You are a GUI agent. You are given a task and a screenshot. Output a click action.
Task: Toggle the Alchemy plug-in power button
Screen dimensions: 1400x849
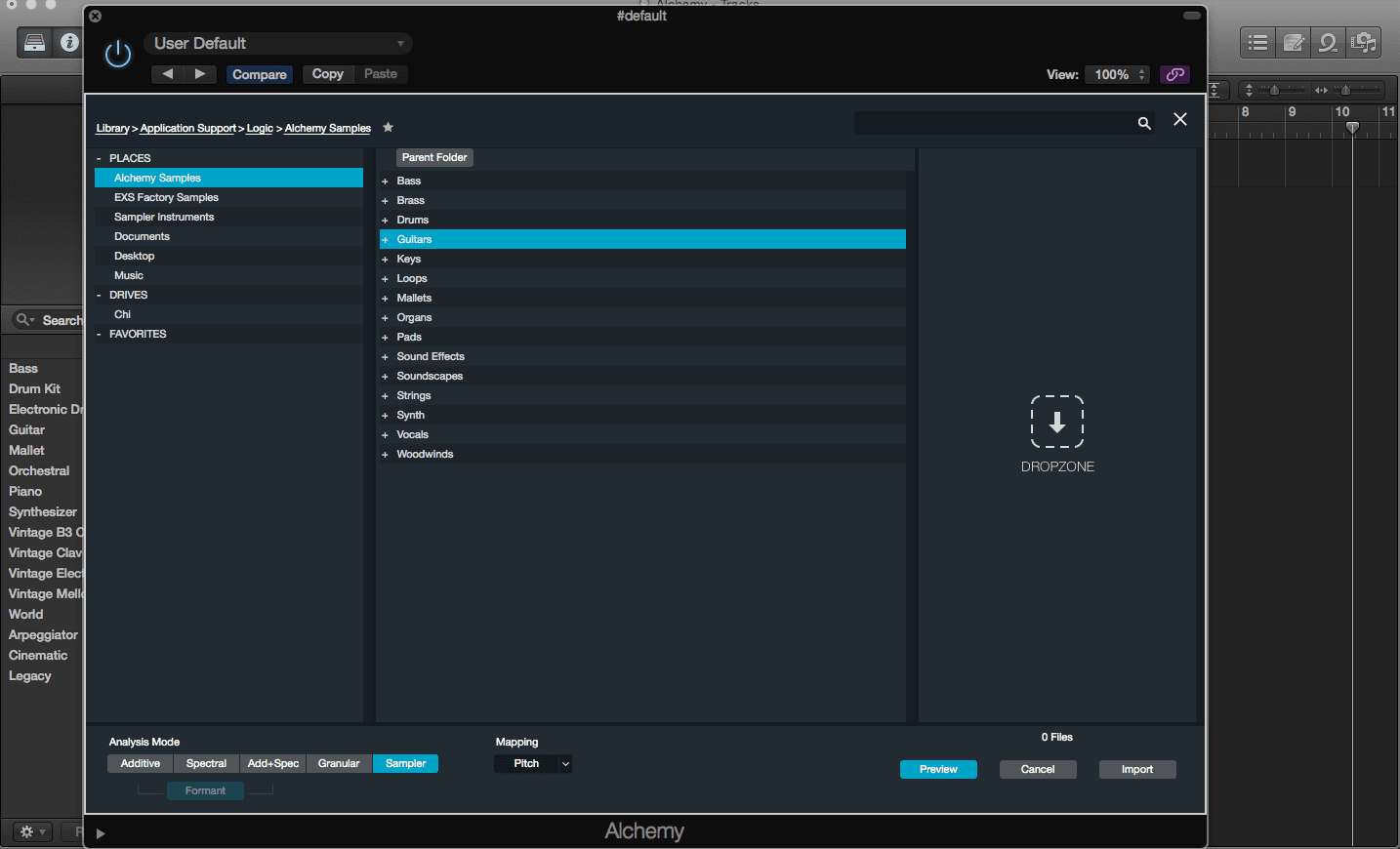[x=118, y=55]
